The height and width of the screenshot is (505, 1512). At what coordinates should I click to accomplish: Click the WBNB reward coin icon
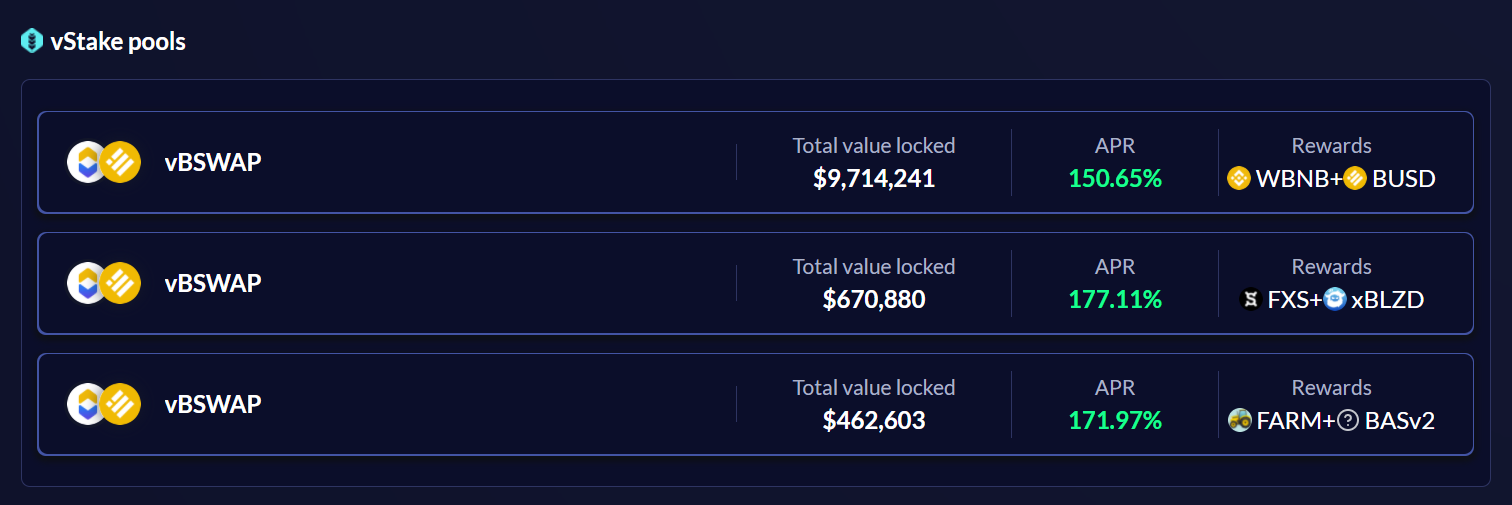1239,179
